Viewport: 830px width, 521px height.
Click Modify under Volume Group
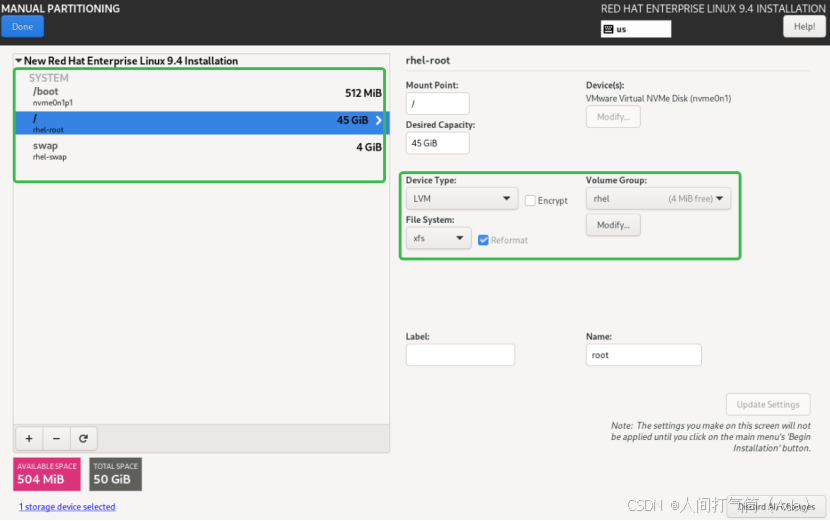coord(613,225)
